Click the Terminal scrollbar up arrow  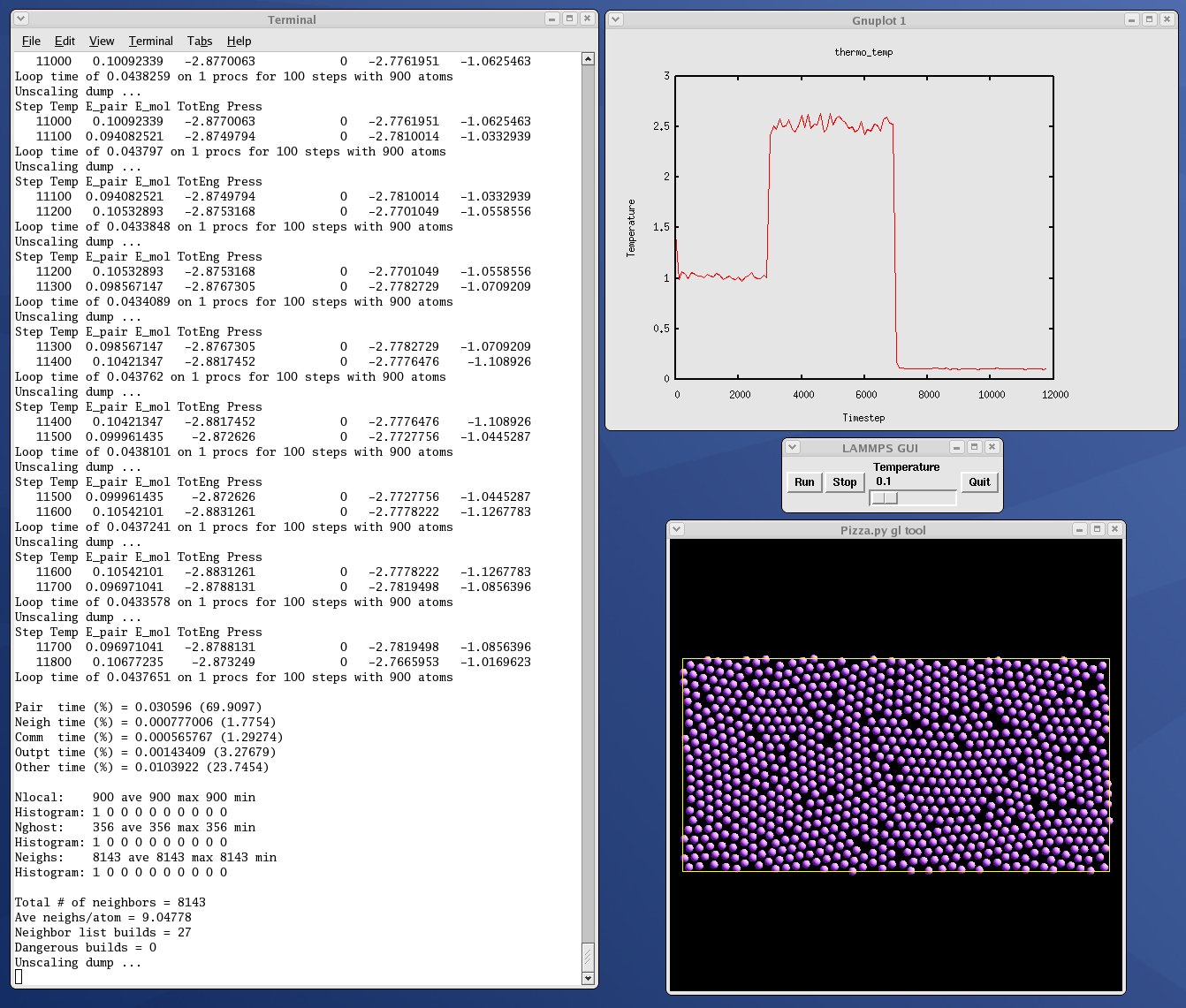589,59
